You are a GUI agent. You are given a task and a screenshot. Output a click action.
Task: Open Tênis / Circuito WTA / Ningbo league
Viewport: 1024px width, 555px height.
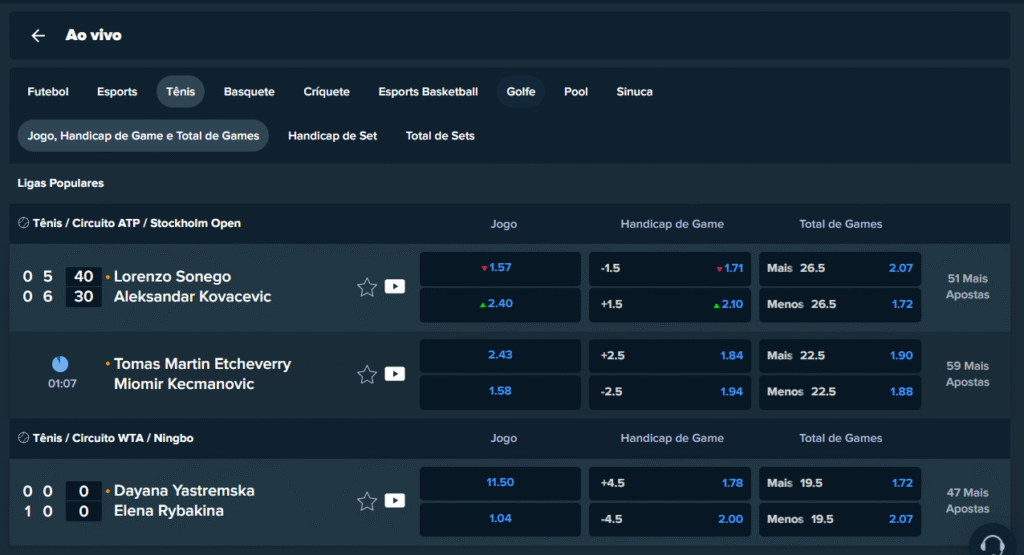(x=113, y=438)
